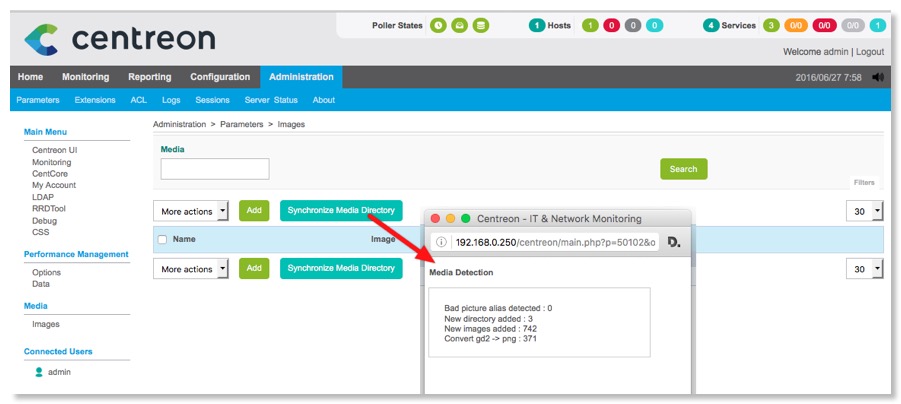
Task: Click the site info icon in address bar
Action: pyautogui.click(x=442, y=242)
